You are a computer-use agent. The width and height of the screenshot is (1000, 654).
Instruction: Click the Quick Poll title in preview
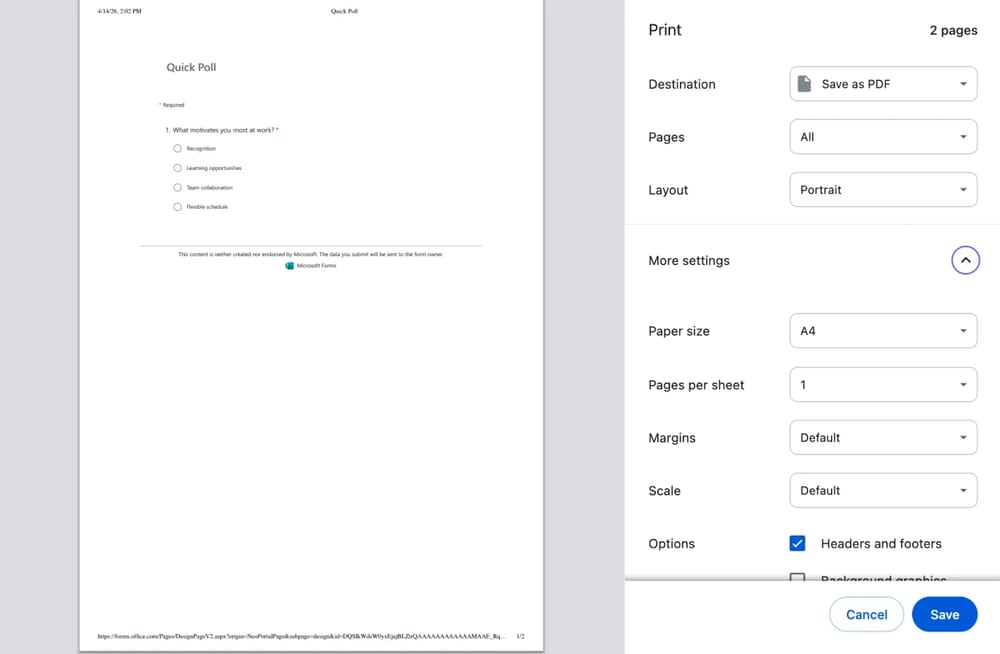[191, 67]
